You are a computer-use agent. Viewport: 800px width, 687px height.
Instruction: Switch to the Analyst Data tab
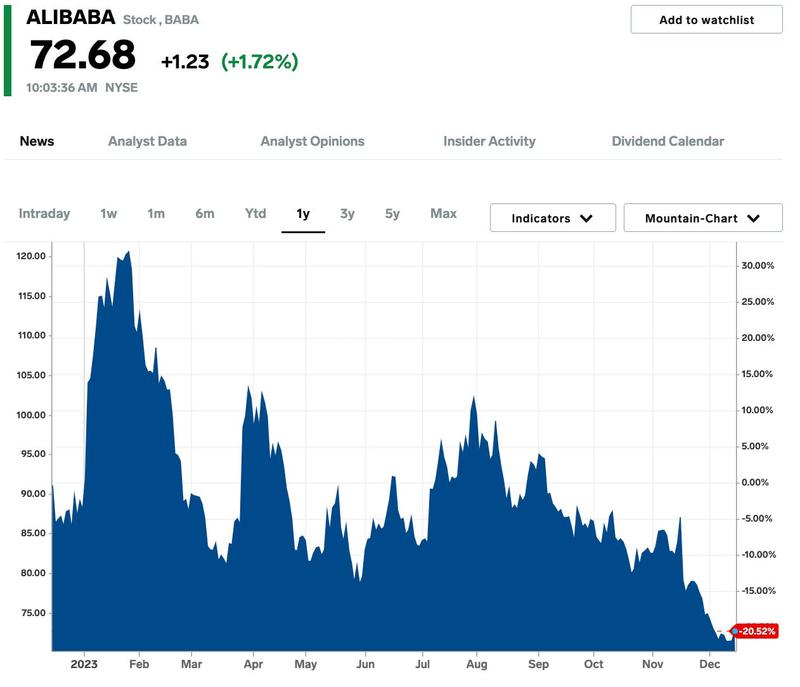coord(147,141)
